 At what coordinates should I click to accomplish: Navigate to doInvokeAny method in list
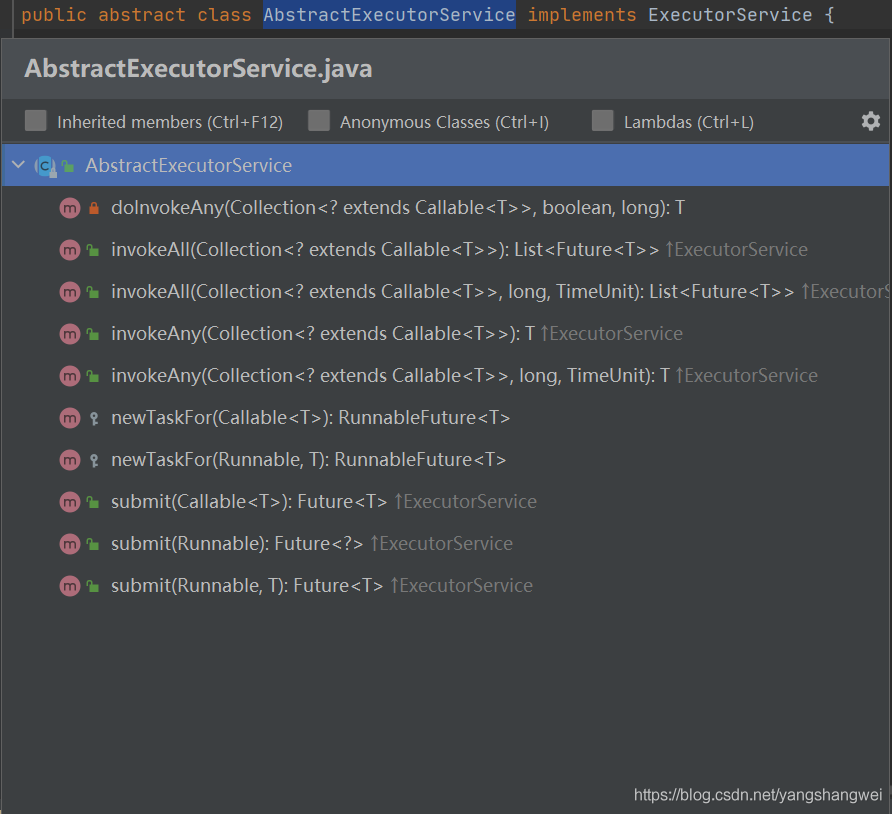pos(397,208)
